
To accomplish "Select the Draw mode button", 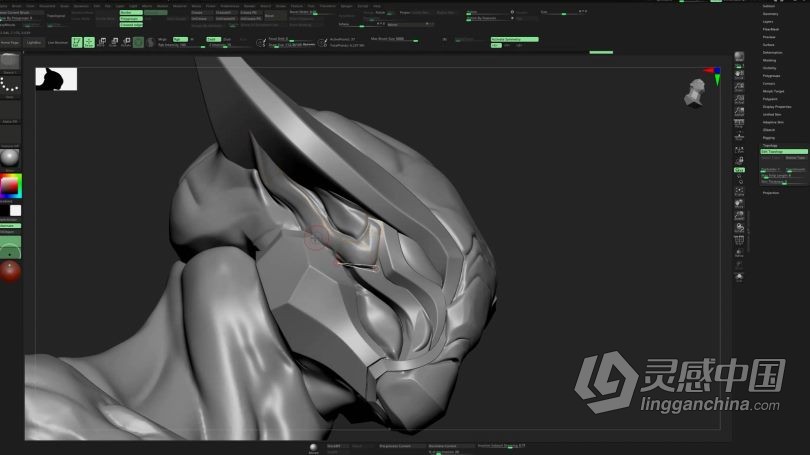I will click(89, 42).
